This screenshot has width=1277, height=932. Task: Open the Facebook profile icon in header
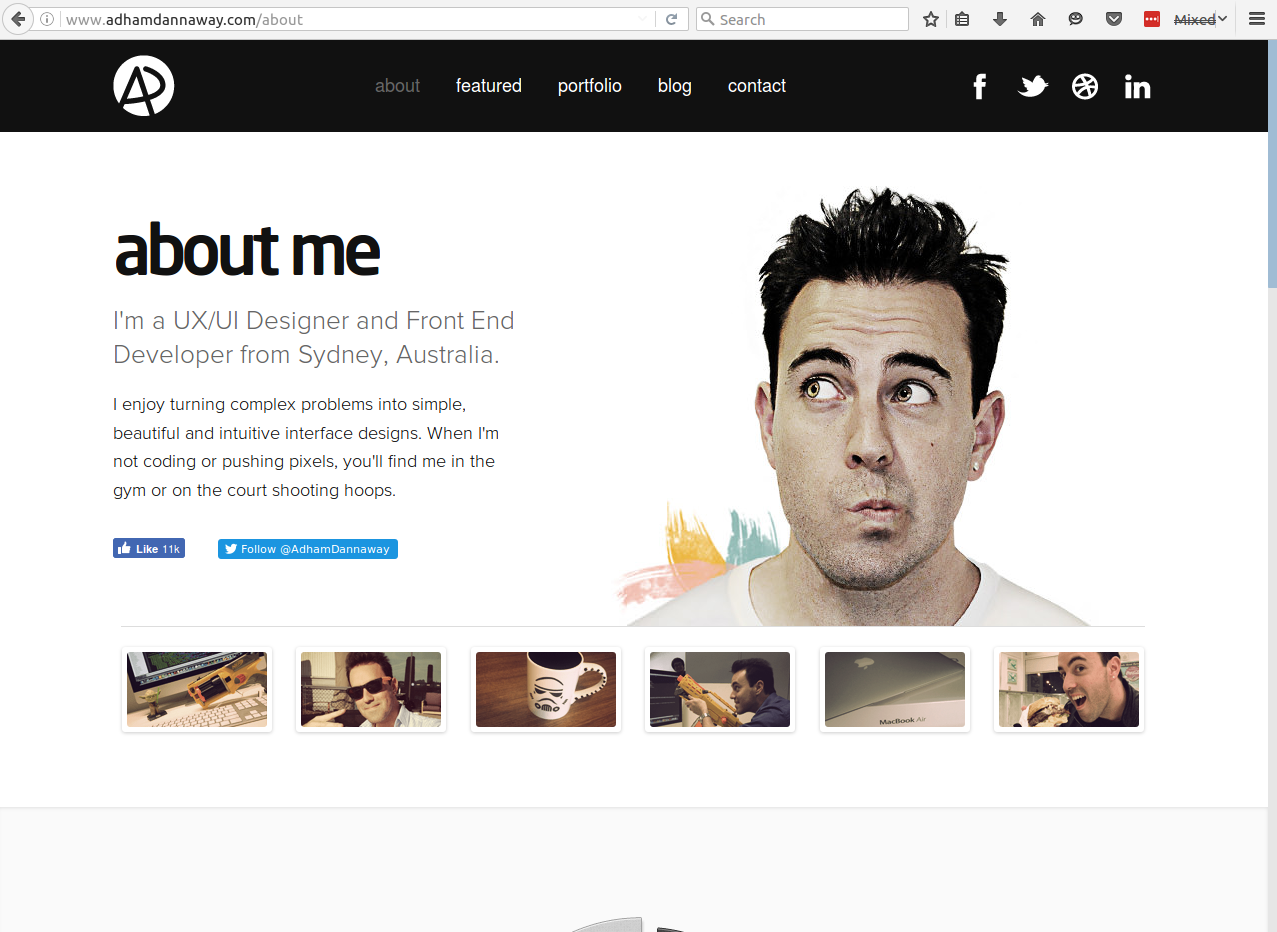[980, 87]
